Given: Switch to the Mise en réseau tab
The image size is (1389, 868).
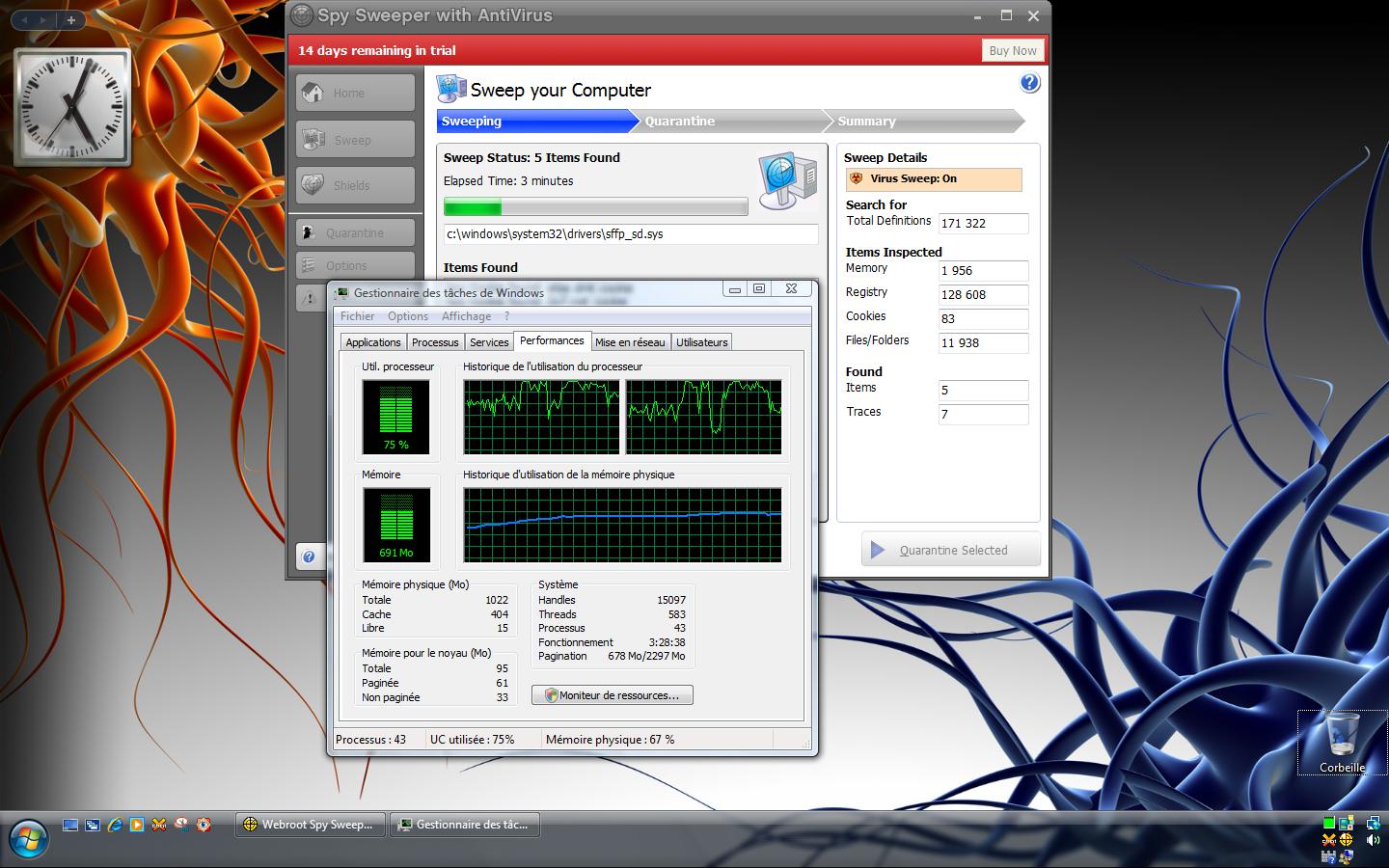Looking at the screenshot, I should click(630, 342).
